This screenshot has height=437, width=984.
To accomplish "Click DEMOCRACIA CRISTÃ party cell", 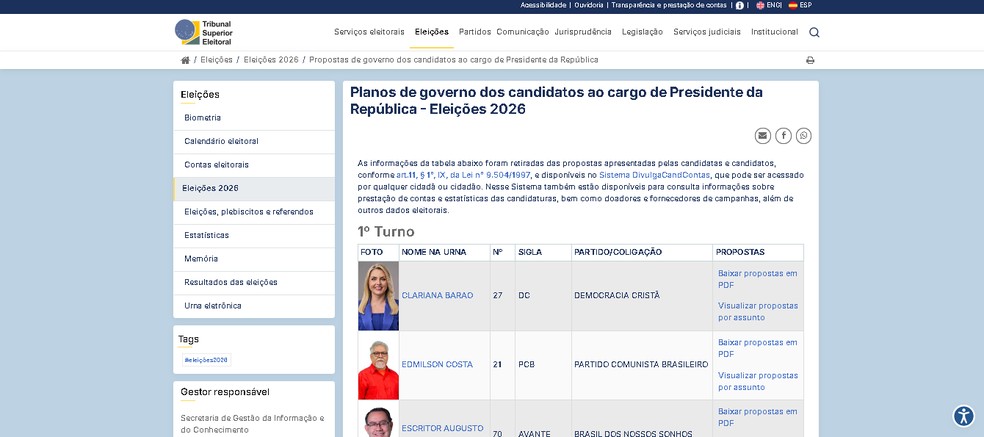I will [x=641, y=296].
